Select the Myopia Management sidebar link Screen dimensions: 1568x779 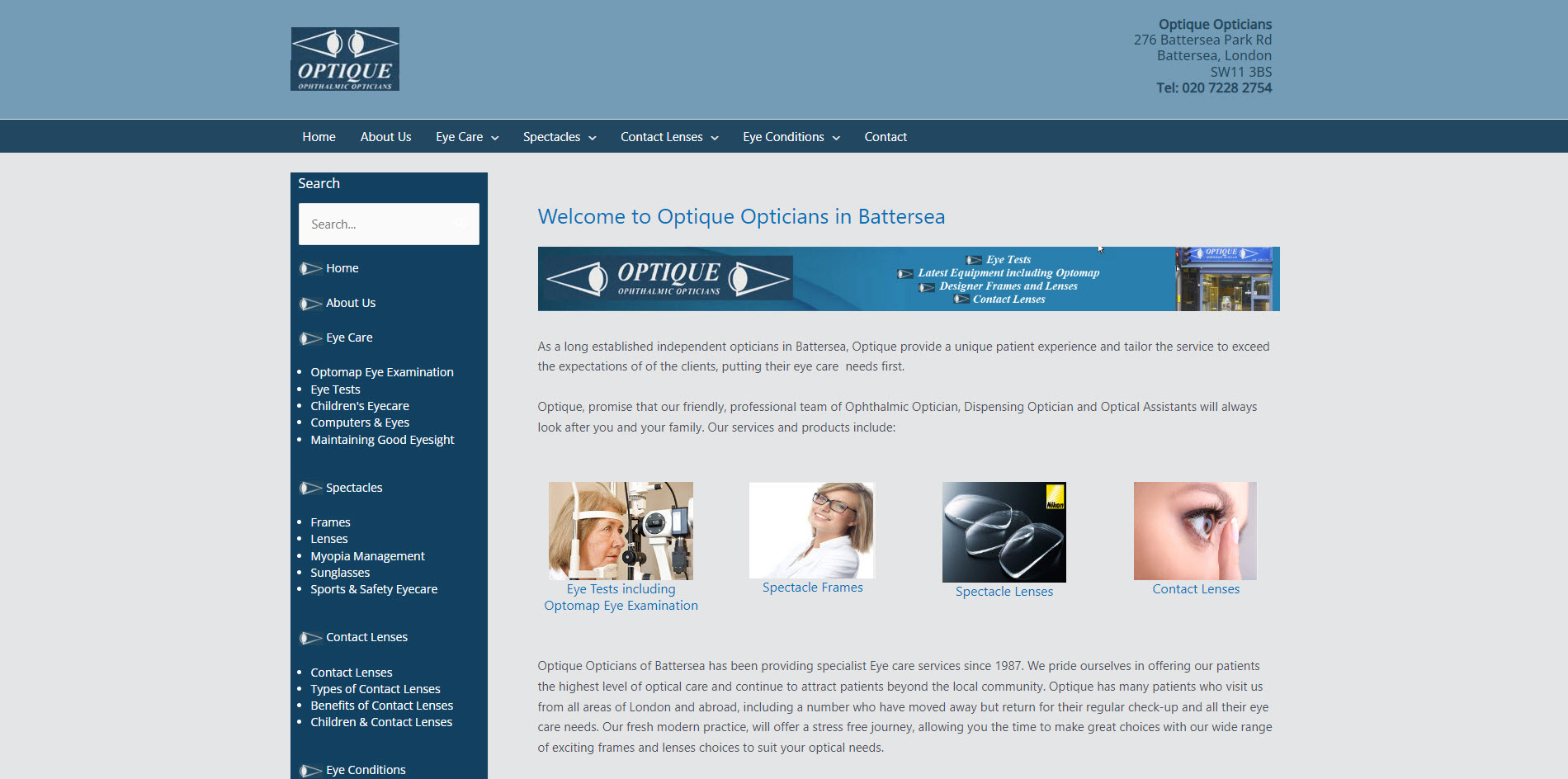tap(367, 556)
